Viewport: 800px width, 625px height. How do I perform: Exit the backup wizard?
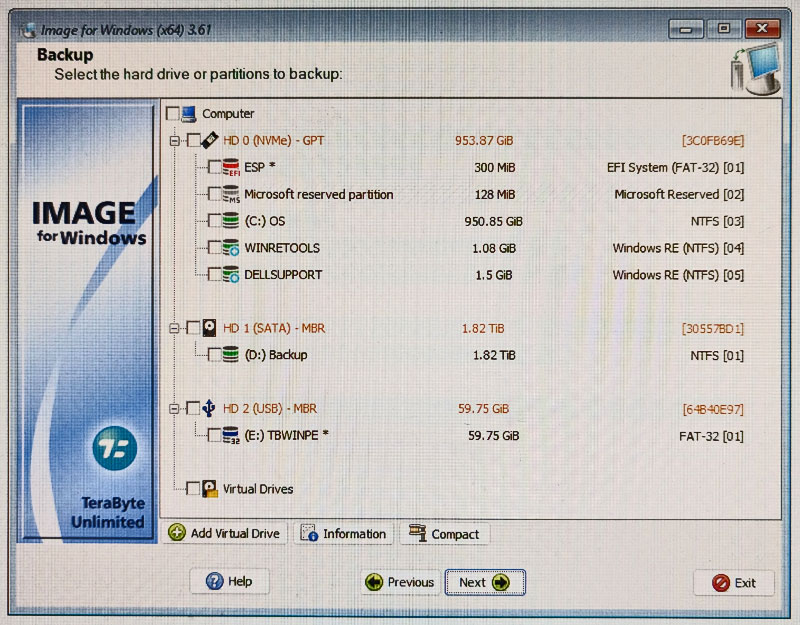click(x=734, y=583)
